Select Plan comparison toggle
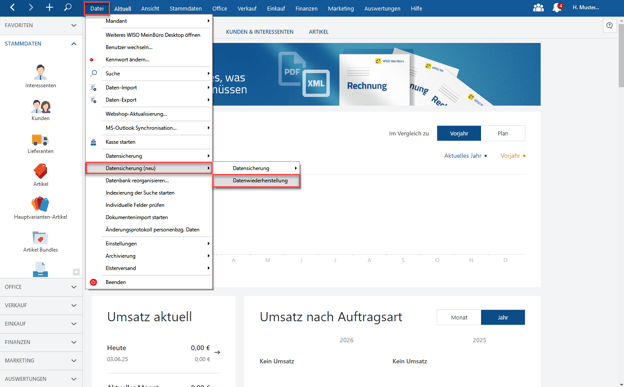The image size is (624, 387). tap(503, 133)
